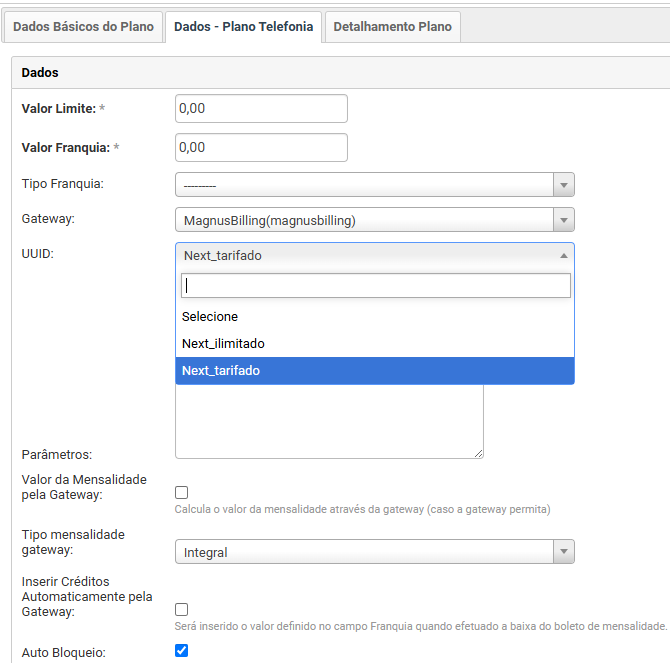Uncheck the Auto Bloqueio checkbox
The image size is (670, 663).
coord(181,650)
